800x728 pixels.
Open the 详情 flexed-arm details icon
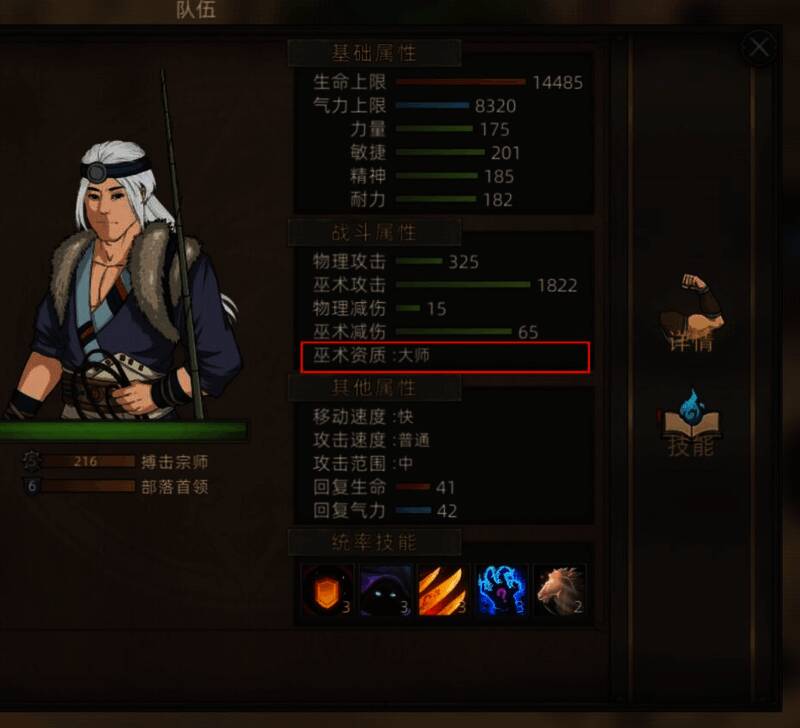click(692, 312)
